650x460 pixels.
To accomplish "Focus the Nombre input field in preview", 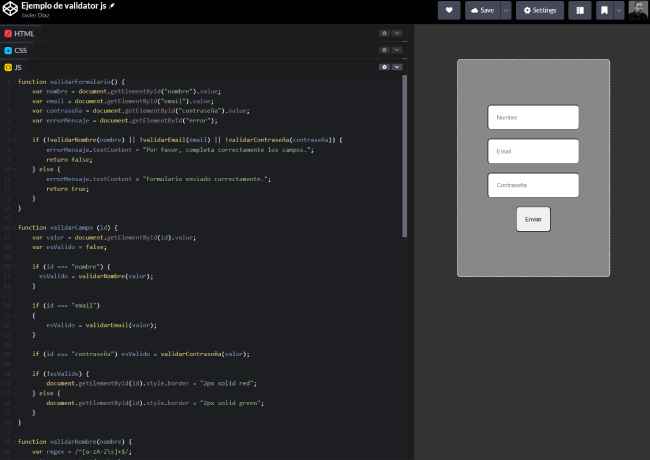I will pos(533,117).
